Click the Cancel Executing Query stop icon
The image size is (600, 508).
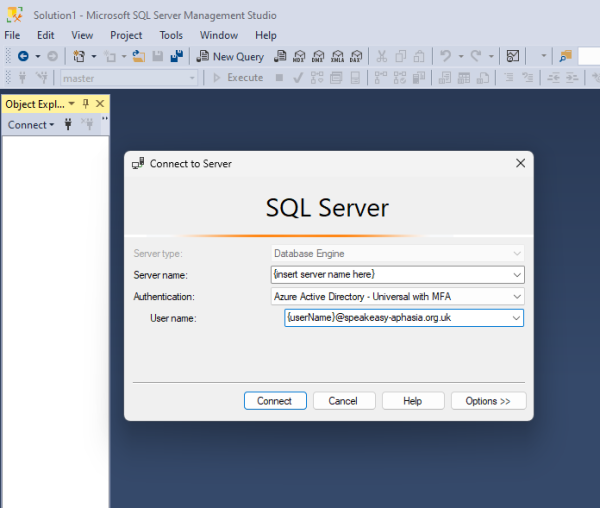[279, 78]
